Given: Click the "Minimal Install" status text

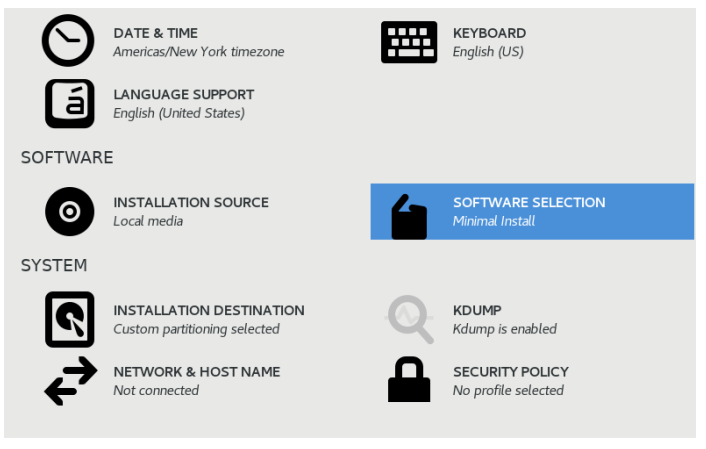Looking at the screenshot, I should coord(493,221).
